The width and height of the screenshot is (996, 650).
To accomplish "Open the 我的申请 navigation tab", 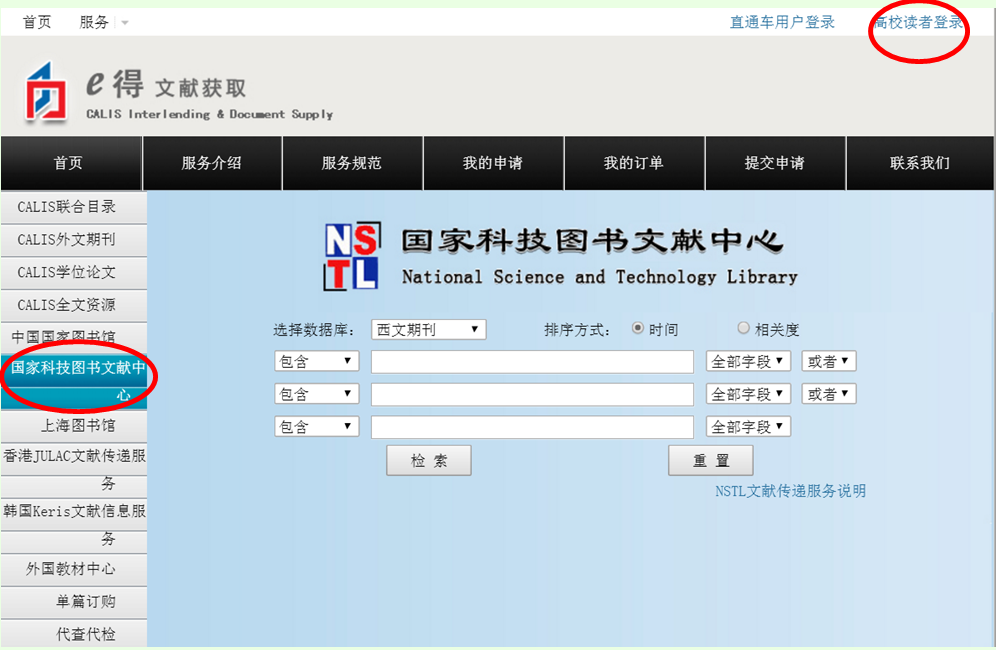I will tap(494, 163).
